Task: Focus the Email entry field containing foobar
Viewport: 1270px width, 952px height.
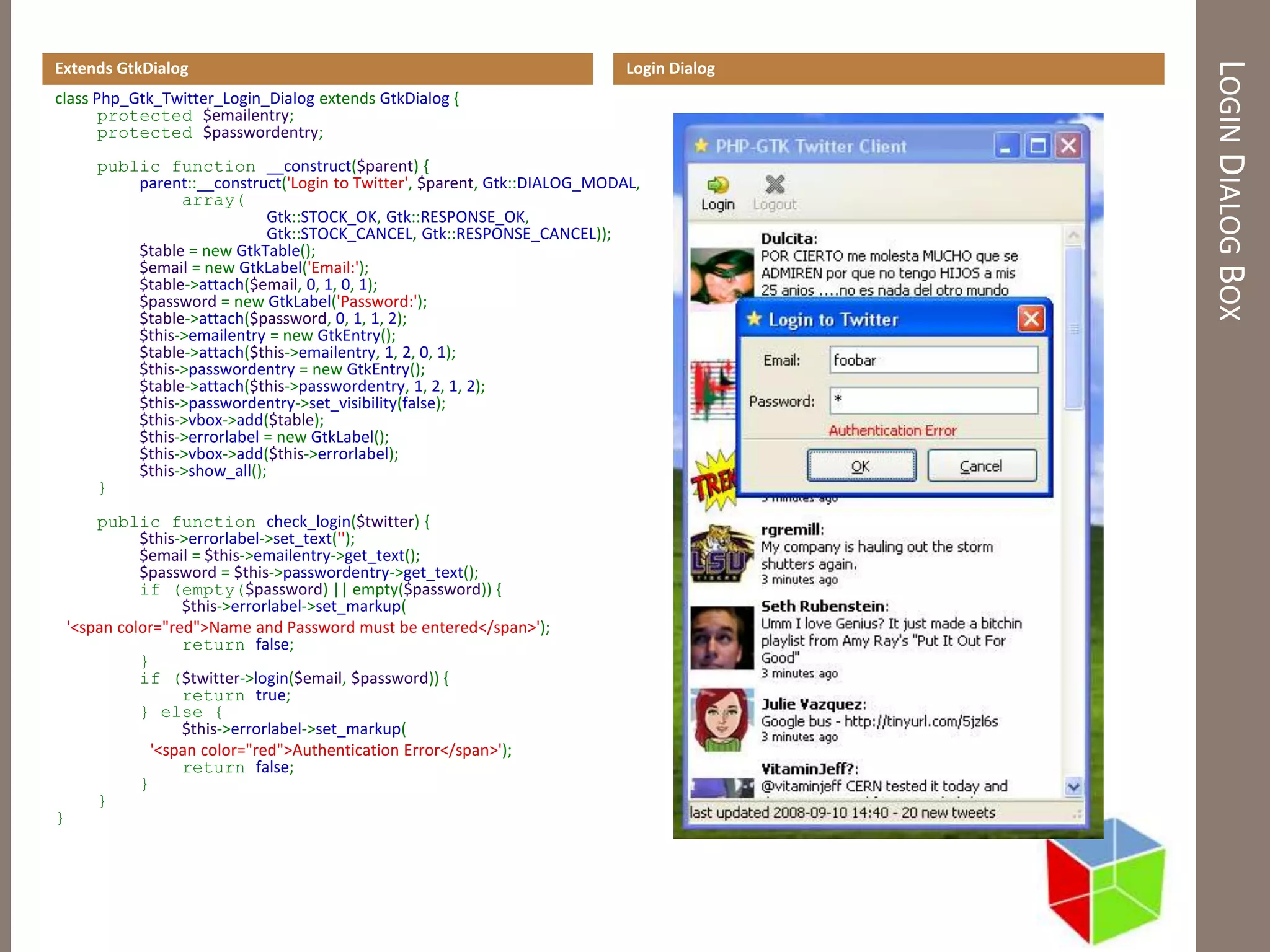Action: point(934,359)
